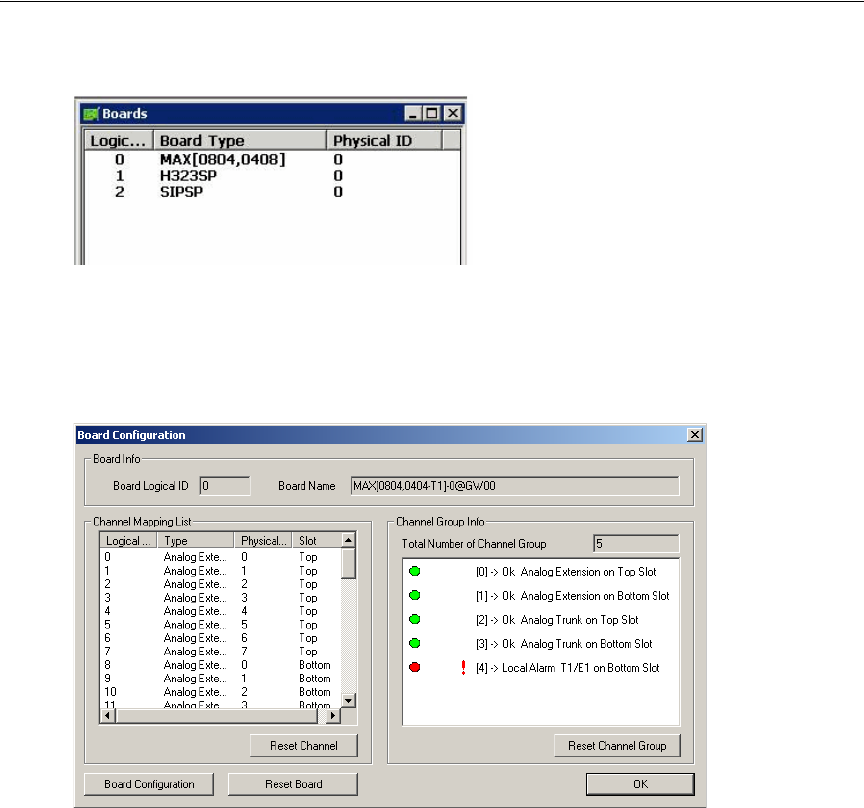Select logical channel 0 row

(x=220, y=557)
